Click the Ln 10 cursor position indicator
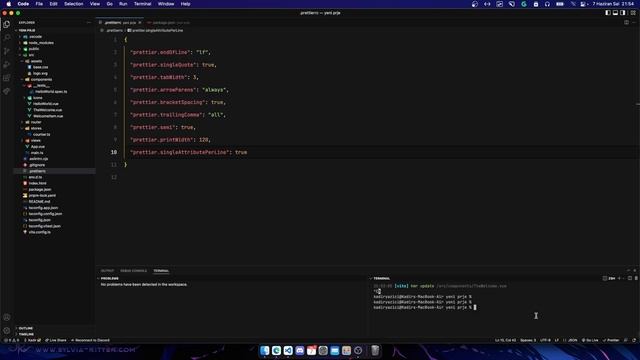This screenshot has width=640, height=360. point(505,340)
